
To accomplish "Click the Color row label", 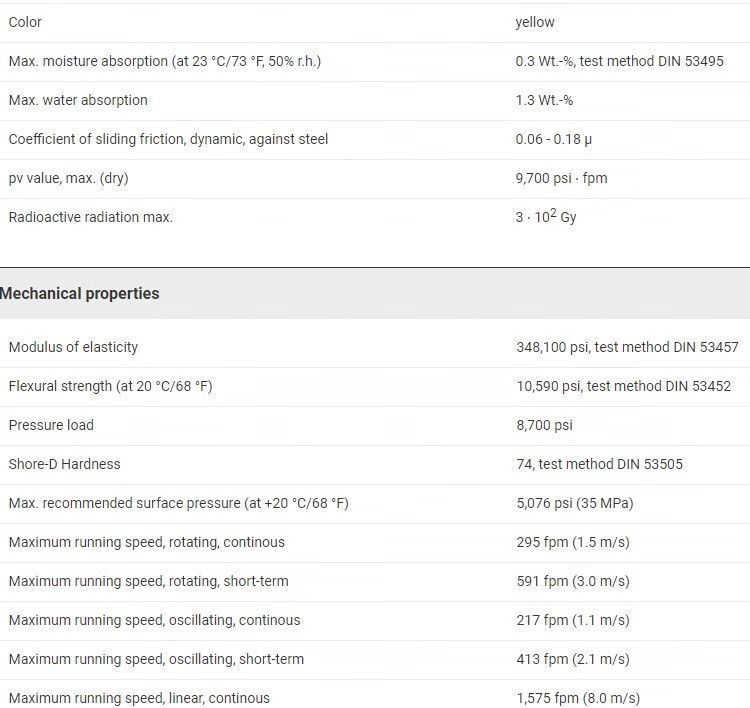I will click(x=25, y=22).
